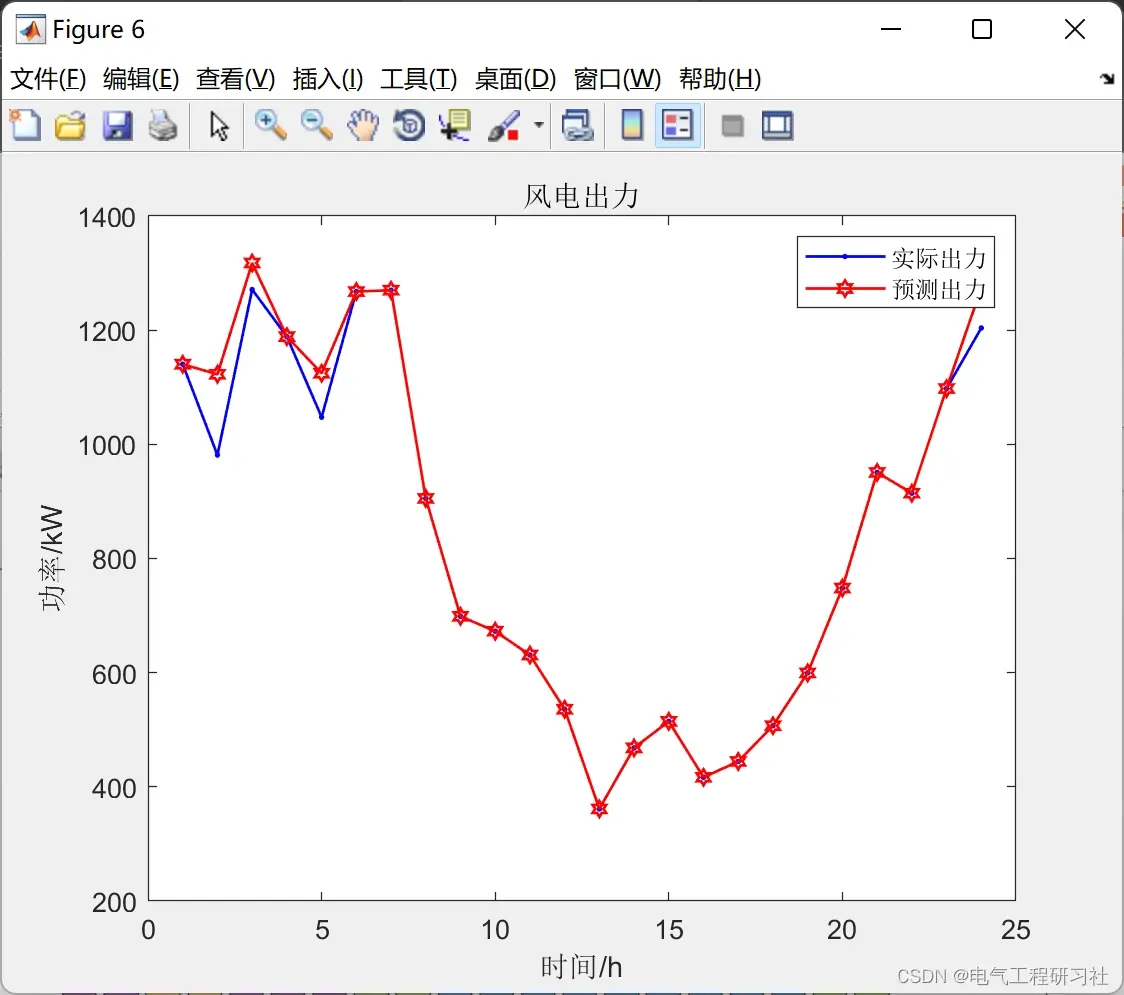The image size is (1124, 995).
Task: Open the 工具(T) menu
Action: (419, 79)
